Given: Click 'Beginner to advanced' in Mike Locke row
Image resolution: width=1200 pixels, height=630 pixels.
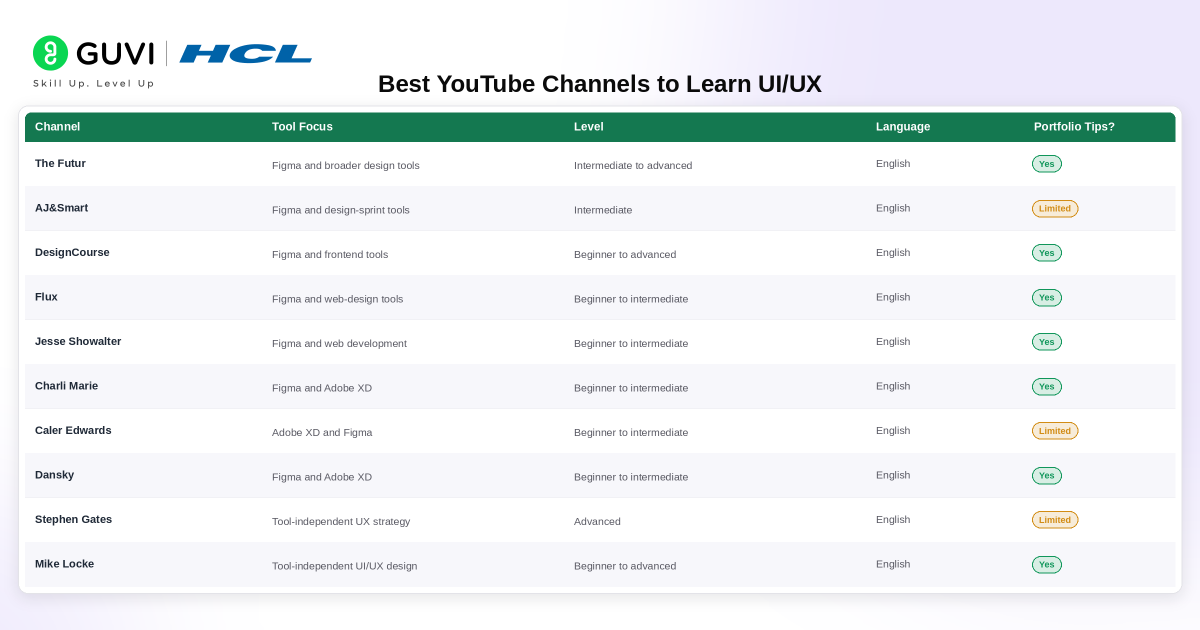Looking at the screenshot, I should pos(625,566).
